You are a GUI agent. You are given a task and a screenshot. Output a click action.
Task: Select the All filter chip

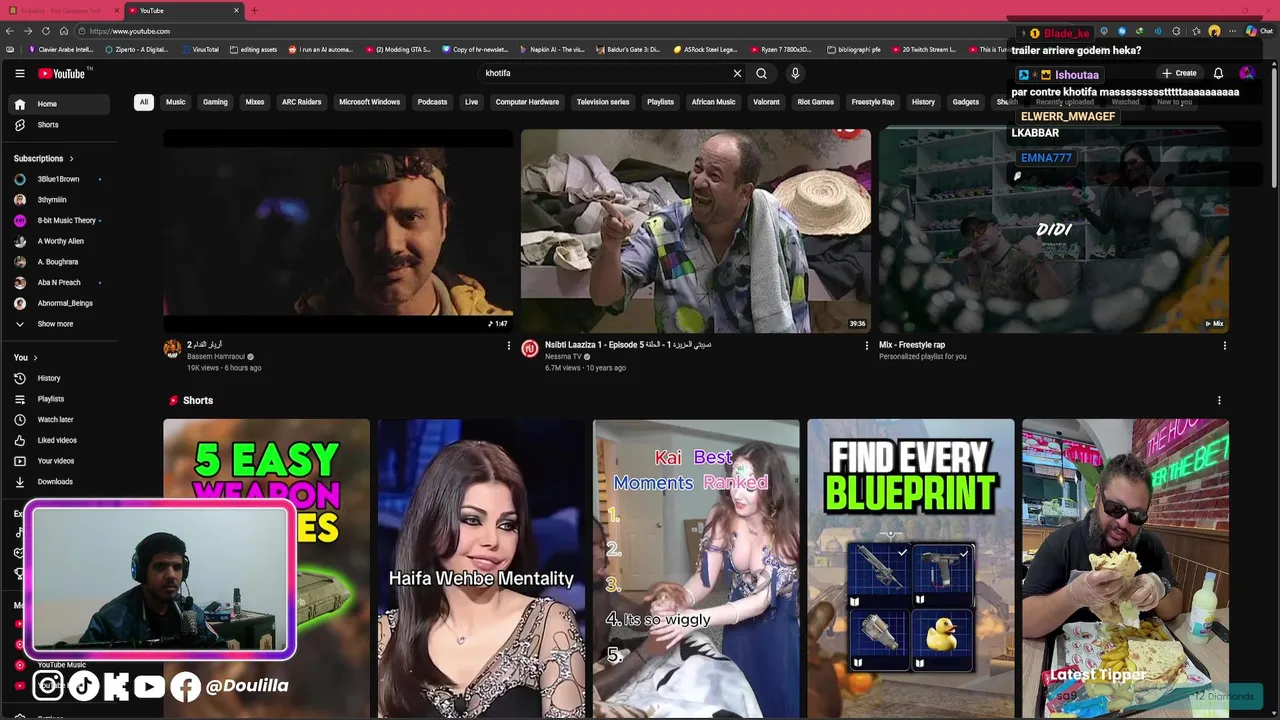[x=144, y=102]
